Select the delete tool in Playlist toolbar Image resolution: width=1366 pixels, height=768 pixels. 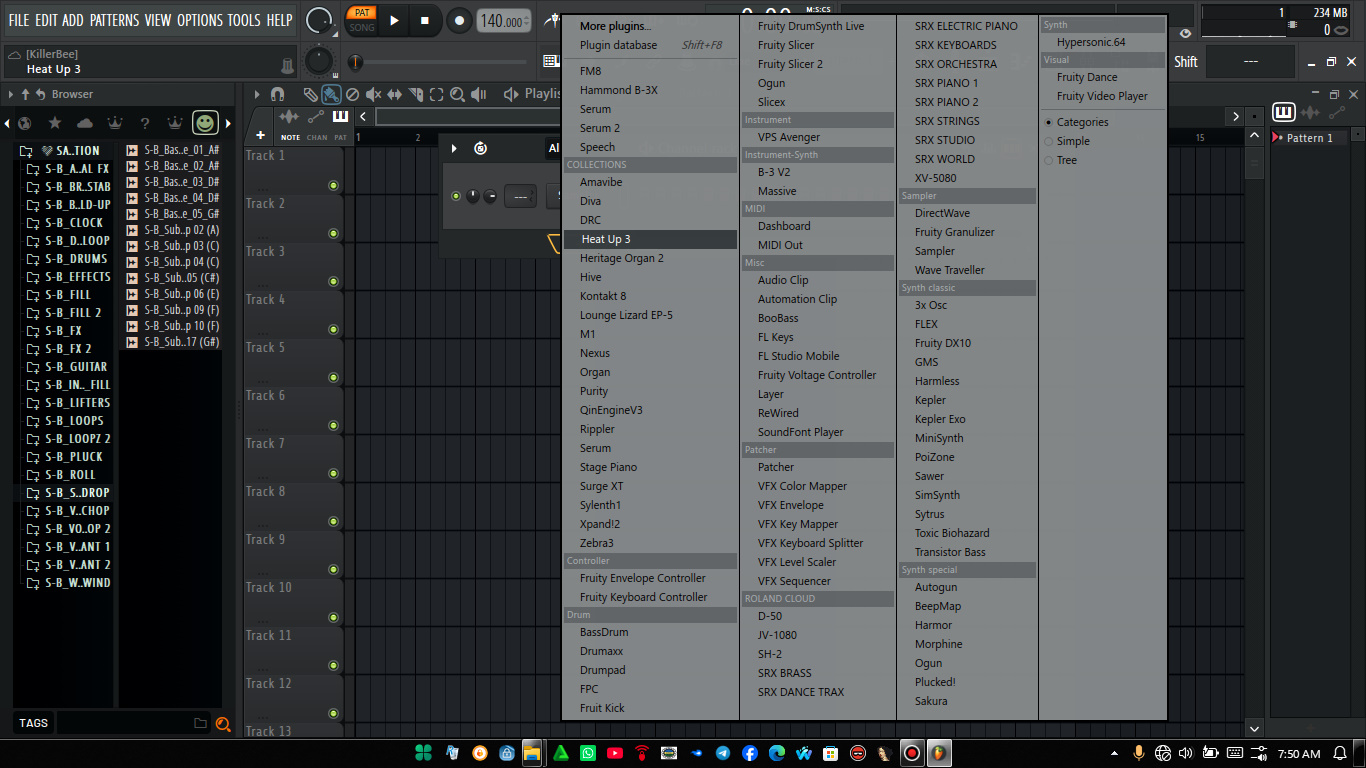(x=352, y=94)
